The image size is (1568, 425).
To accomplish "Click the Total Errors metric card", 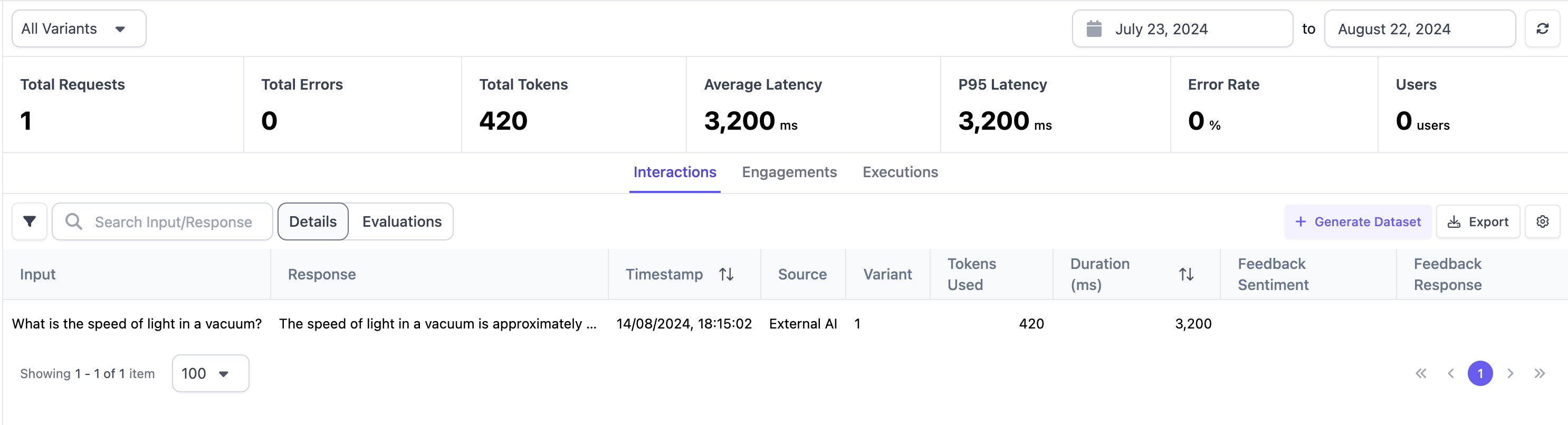I will [x=352, y=104].
